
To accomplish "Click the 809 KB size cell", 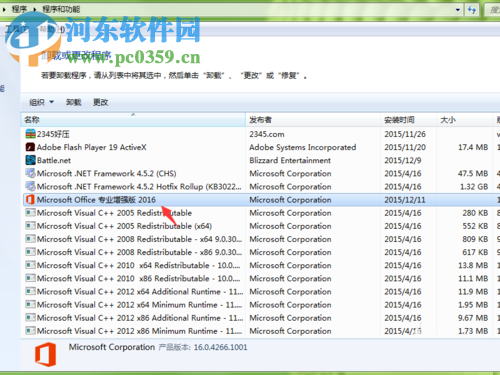I will click(475, 239).
